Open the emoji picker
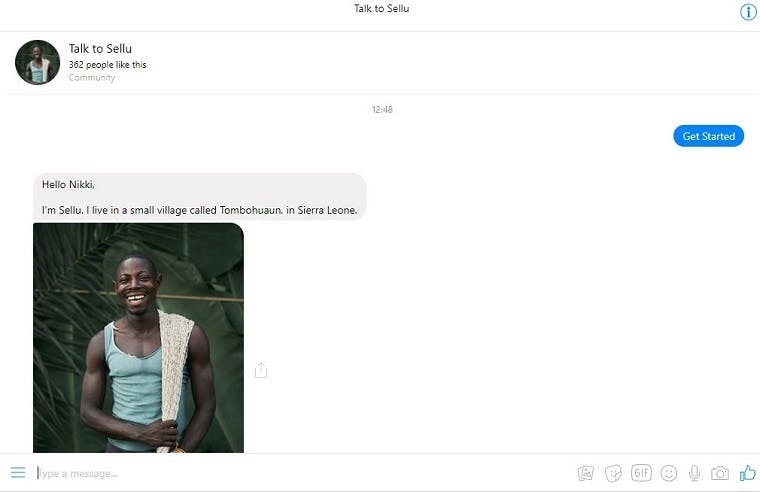 [x=668, y=473]
